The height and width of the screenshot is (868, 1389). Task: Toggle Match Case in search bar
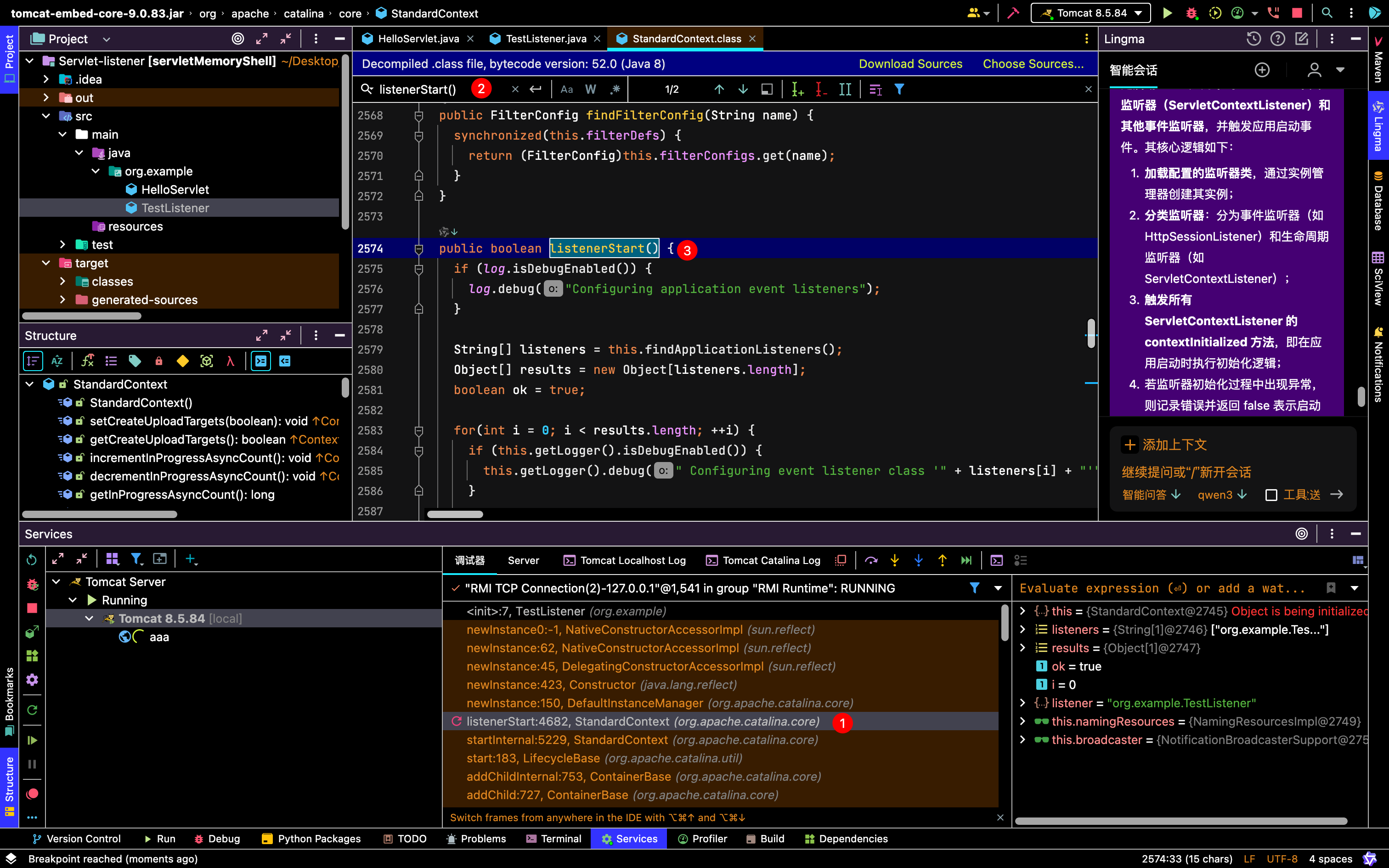point(566,89)
